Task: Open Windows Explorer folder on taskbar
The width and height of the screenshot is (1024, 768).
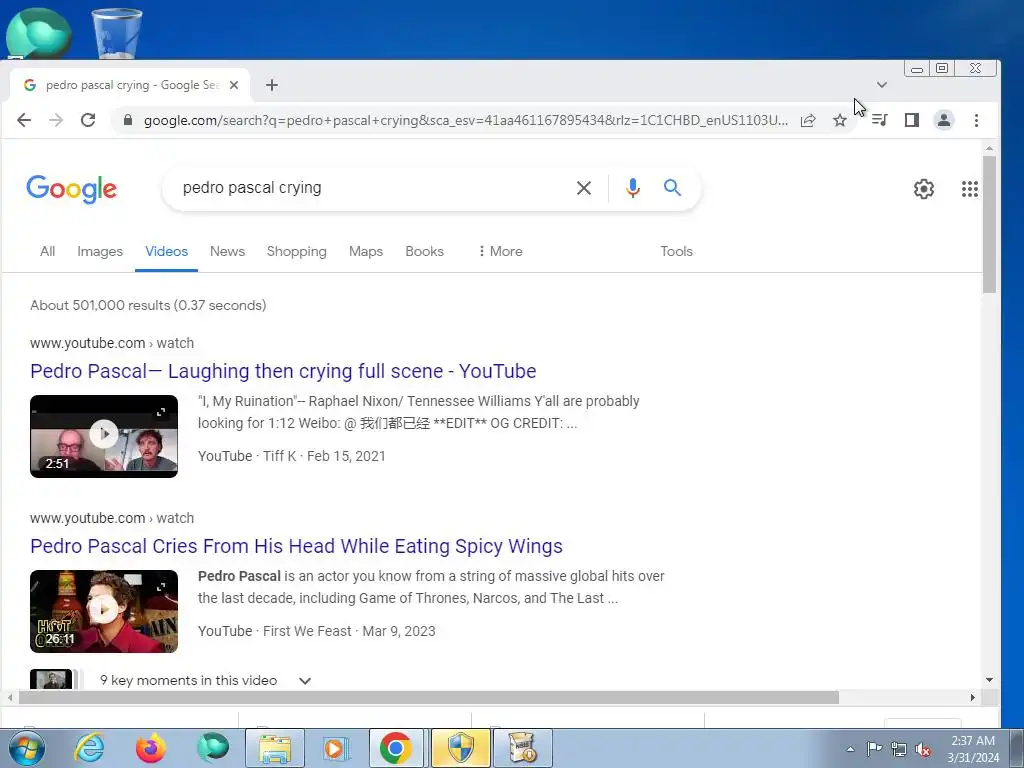Action: 275,748
